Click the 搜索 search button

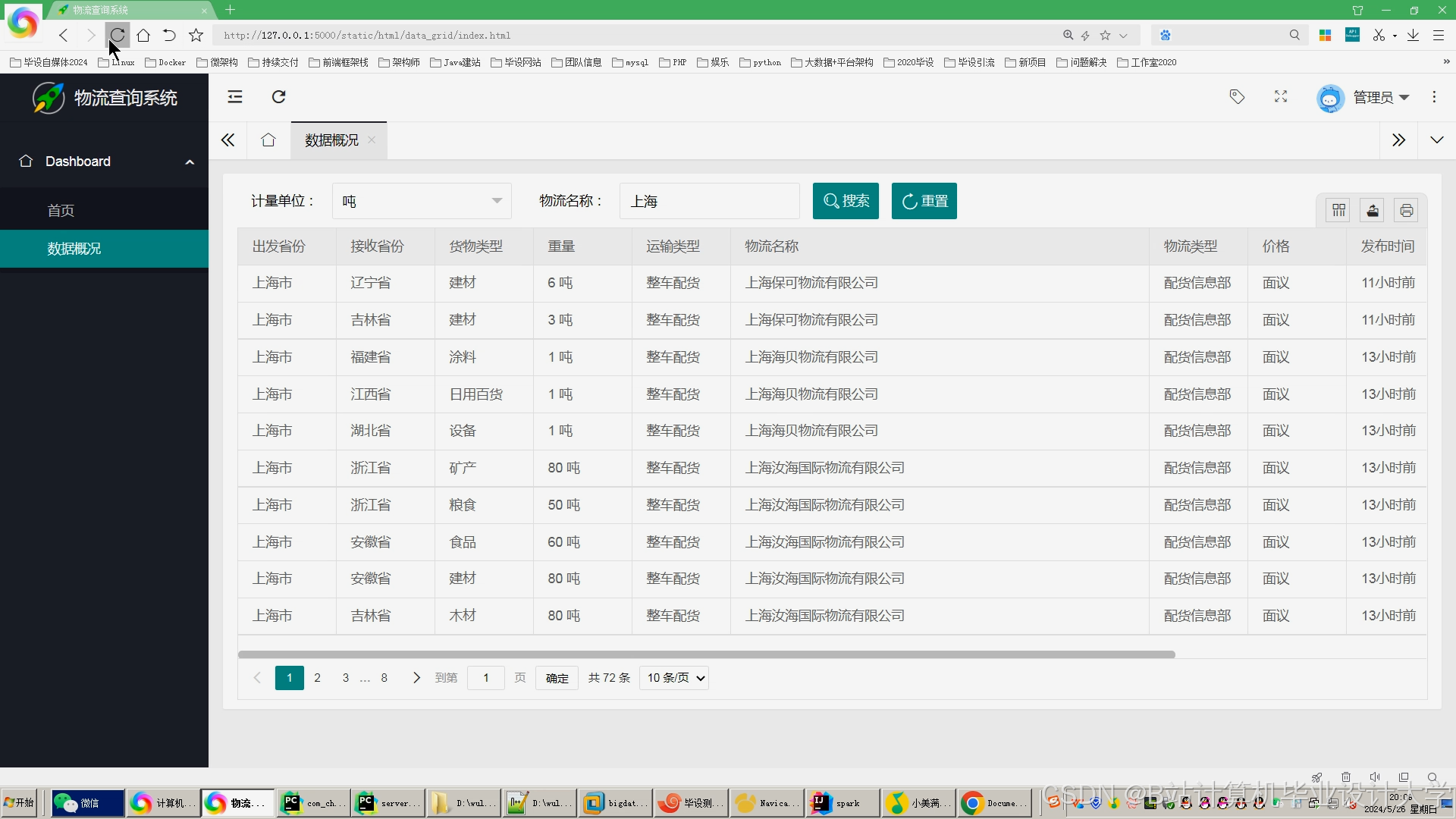(846, 201)
